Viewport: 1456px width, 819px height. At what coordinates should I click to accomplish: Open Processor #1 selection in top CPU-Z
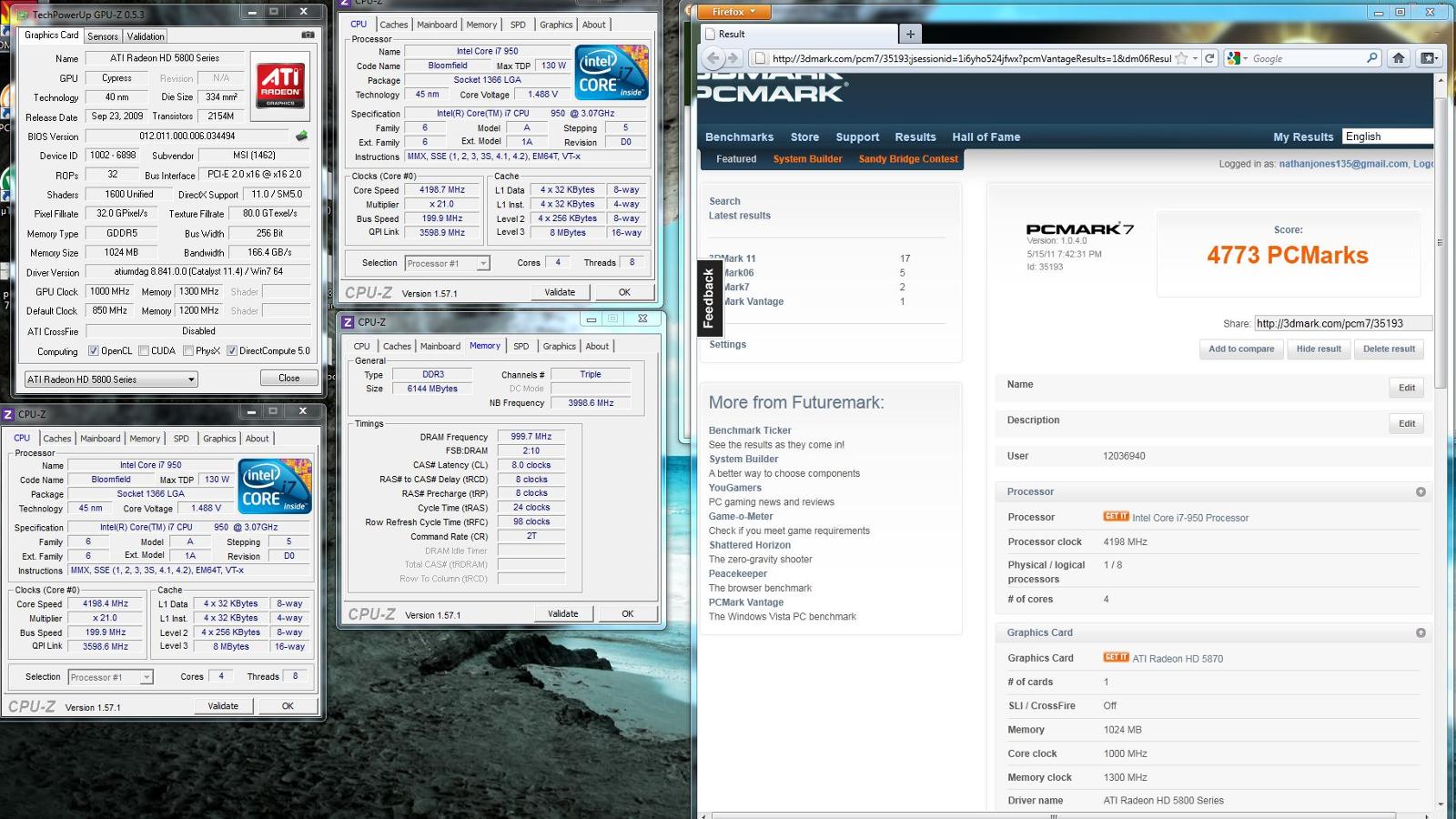447,263
